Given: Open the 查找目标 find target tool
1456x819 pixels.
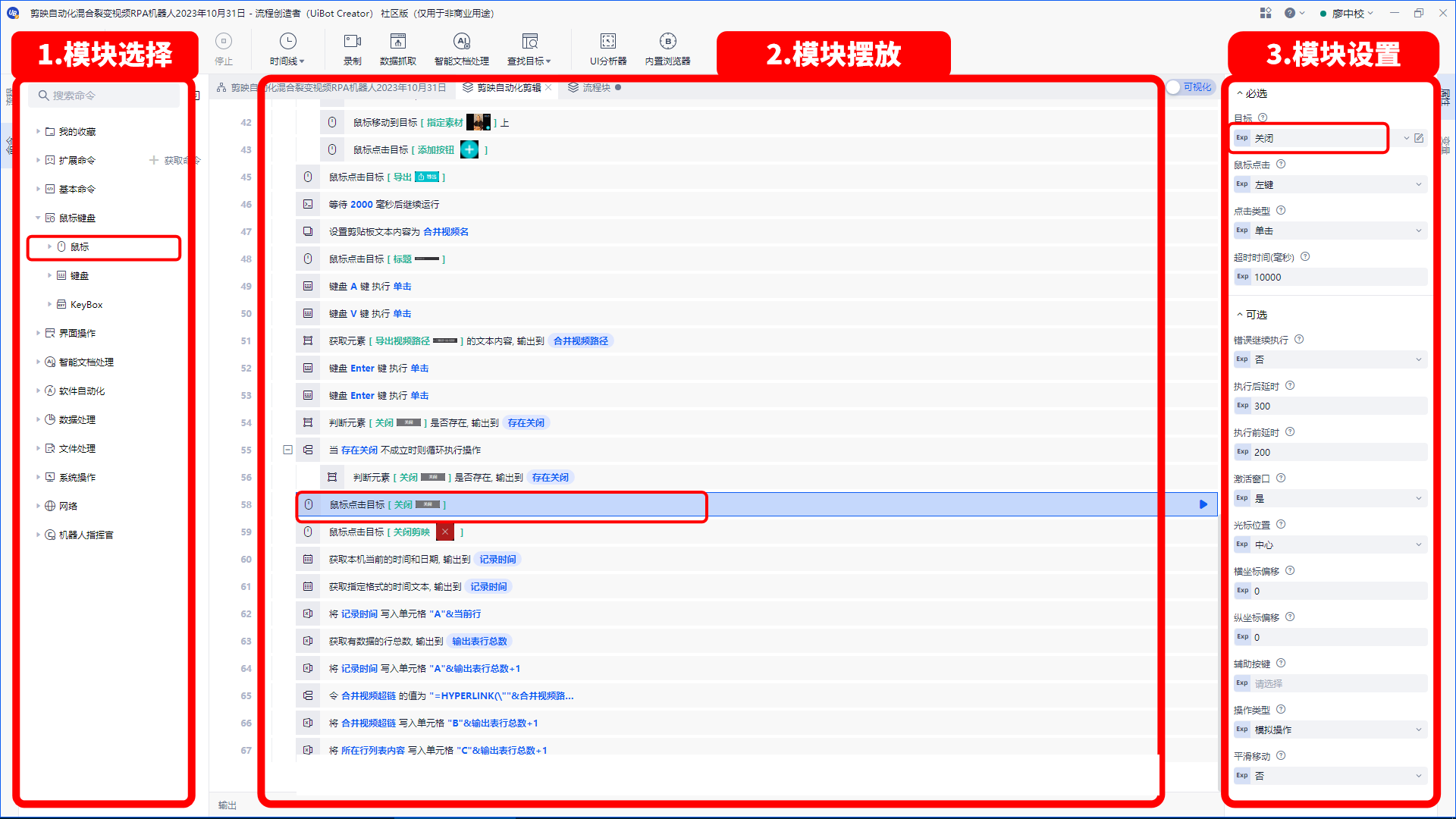Looking at the screenshot, I should (x=529, y=49).
